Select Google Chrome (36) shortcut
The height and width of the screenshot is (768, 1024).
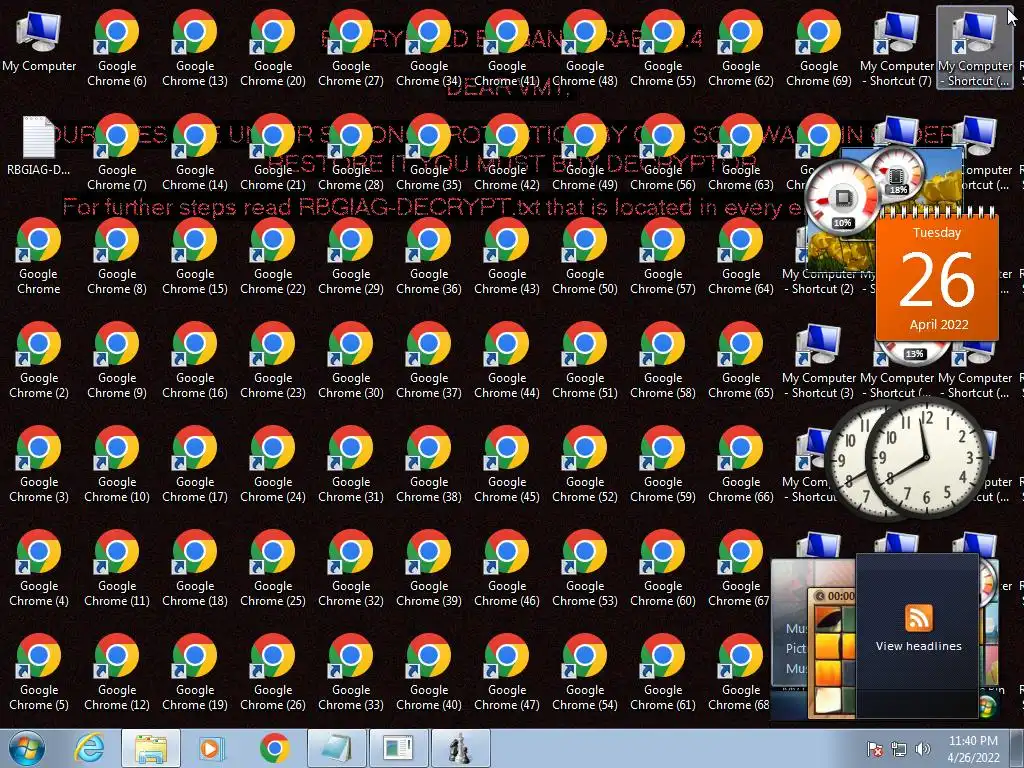click(x=429, y=257)
